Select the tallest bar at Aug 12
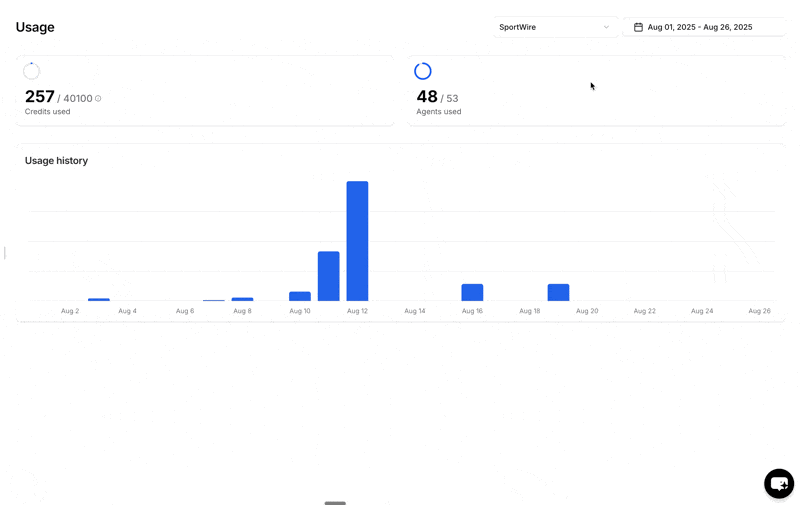The width and height of the screenshot is (800, 505). click(357, 241)
